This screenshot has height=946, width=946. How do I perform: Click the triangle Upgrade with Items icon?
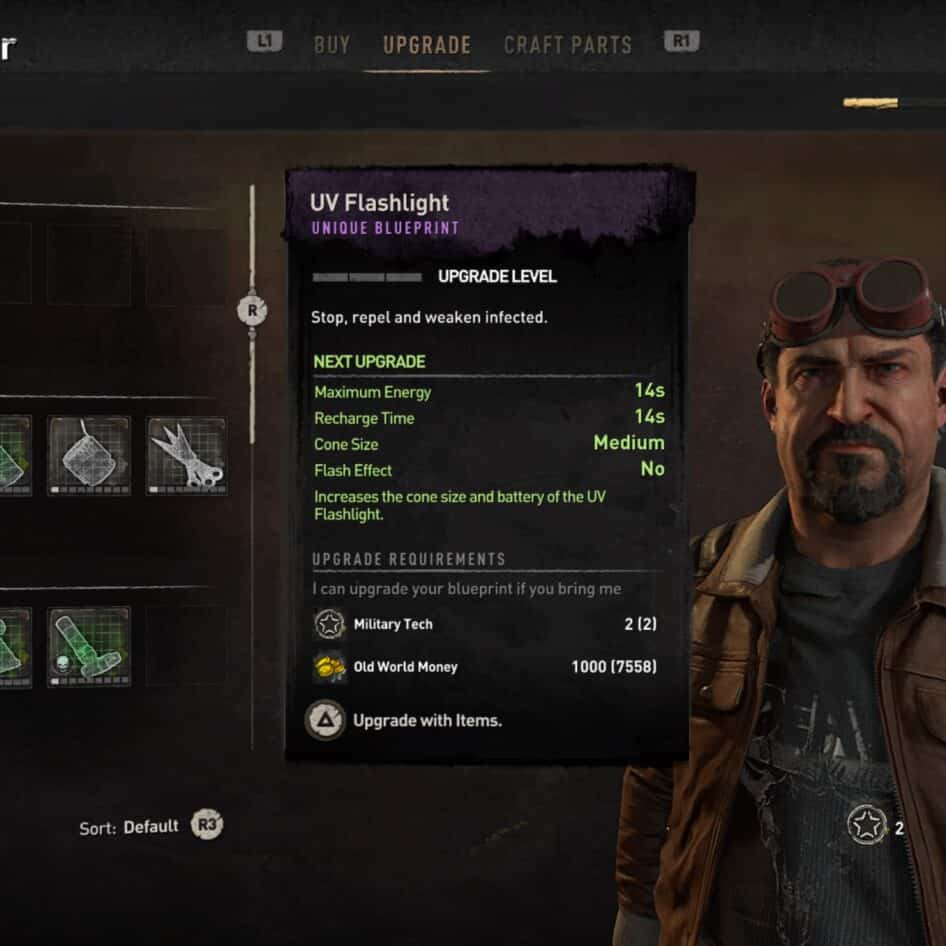coord(325,720)
